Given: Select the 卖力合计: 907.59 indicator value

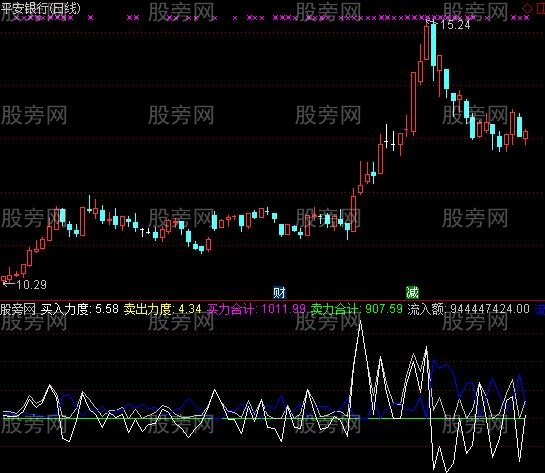Looking at the screenshot, I should pos(357,309).
